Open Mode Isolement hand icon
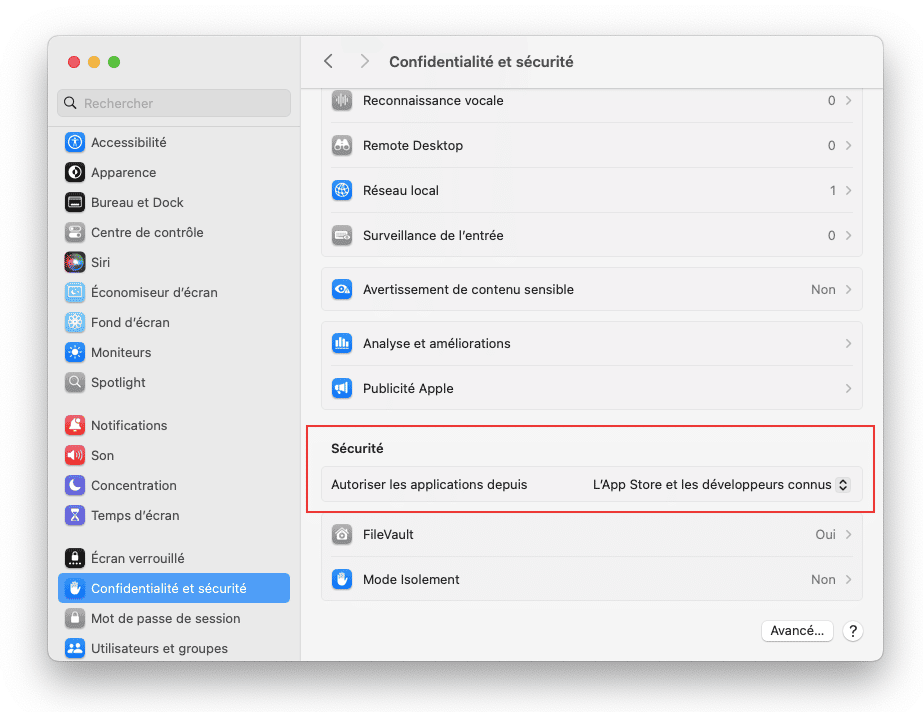Image resolution: width=923 pixels, height=712 pixels. [x=342, y=580]
